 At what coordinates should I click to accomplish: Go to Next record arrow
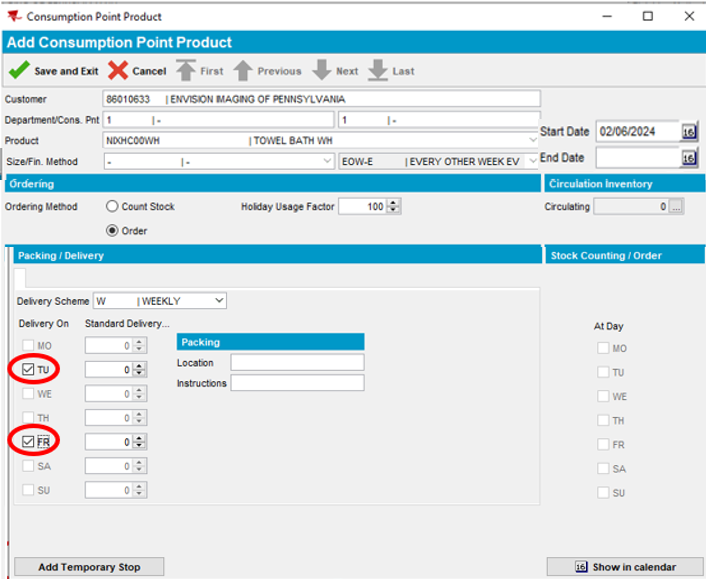click(321, 71)
